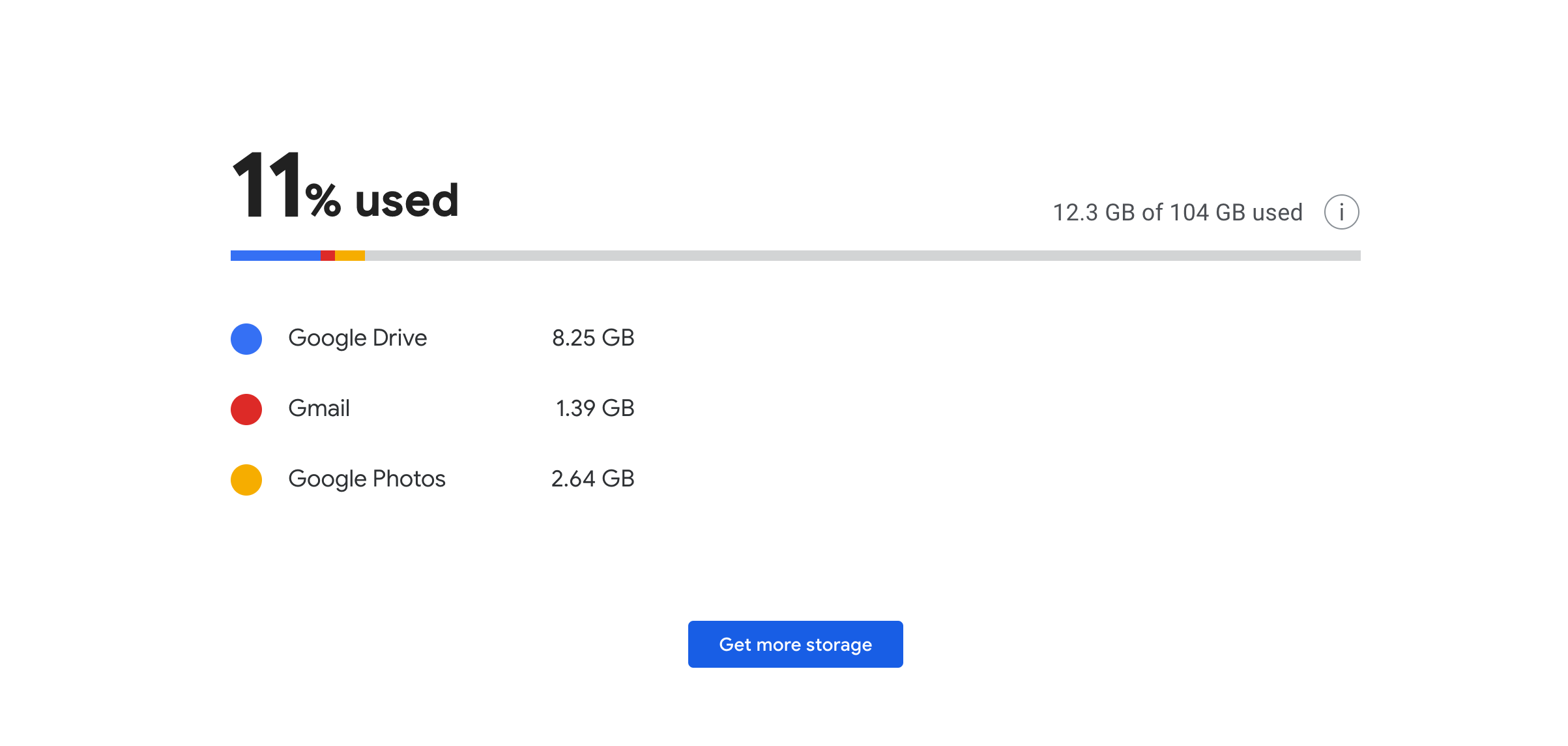
Task: Click the red Gmail dot
Action: [246, 410]
